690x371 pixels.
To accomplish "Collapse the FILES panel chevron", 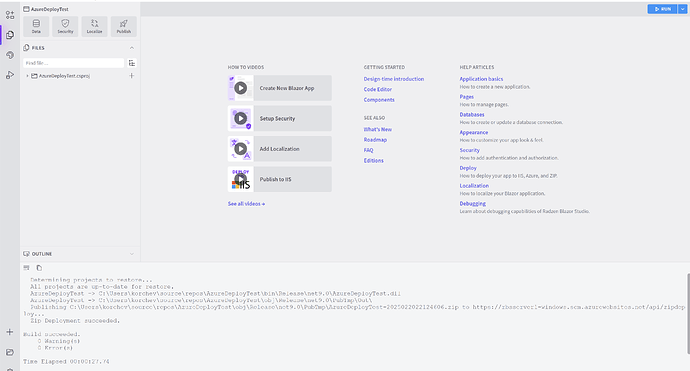I will pyautogui.click(x=132, y=48).
